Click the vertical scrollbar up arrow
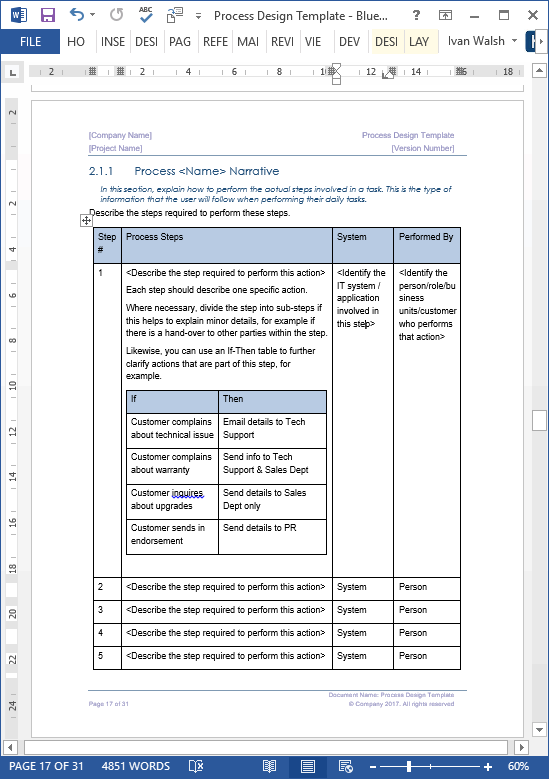549x779 pixels. (540, 71)
